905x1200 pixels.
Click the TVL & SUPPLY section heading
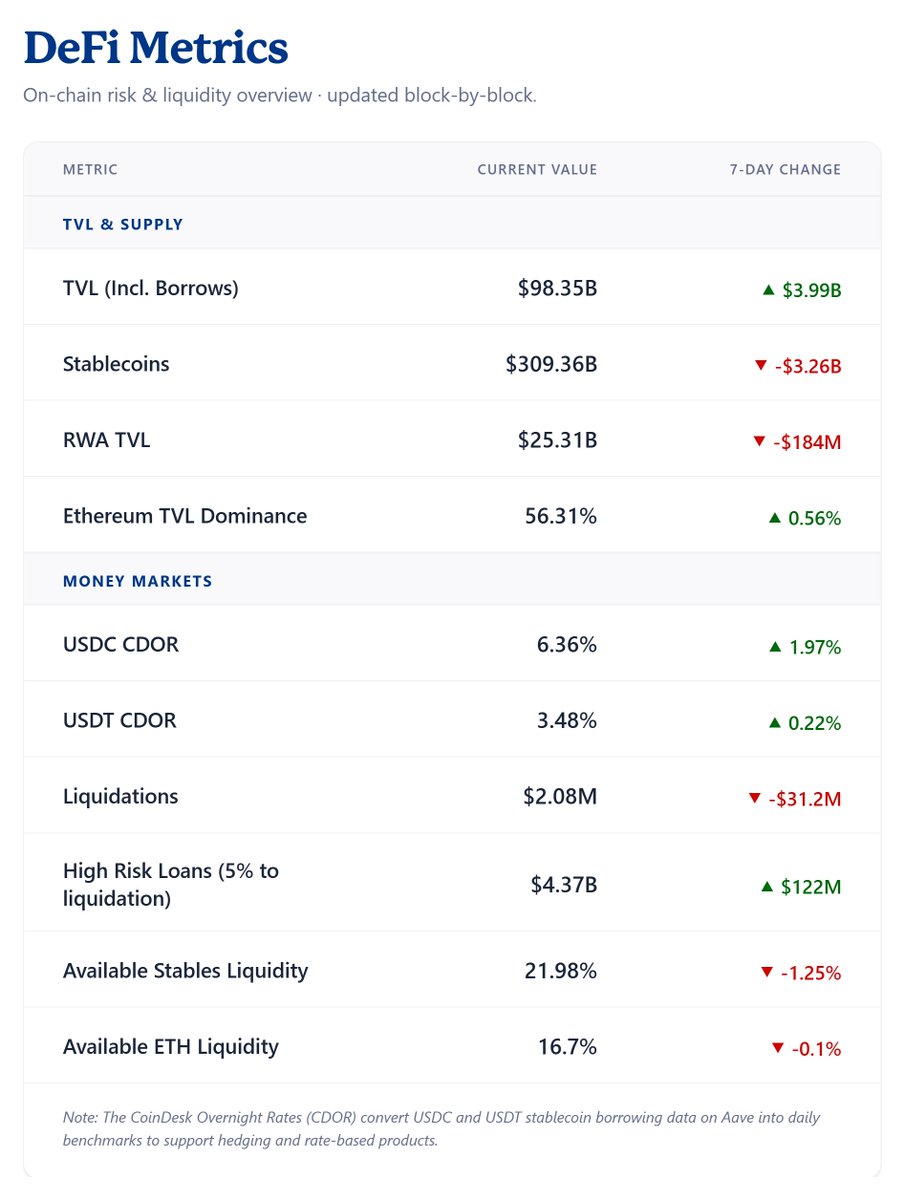click(x=123, y=224)
